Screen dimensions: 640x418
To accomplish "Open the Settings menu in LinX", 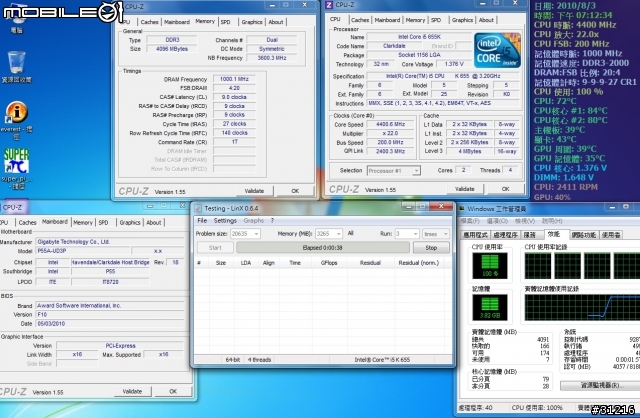I will [x=225, y=220].
